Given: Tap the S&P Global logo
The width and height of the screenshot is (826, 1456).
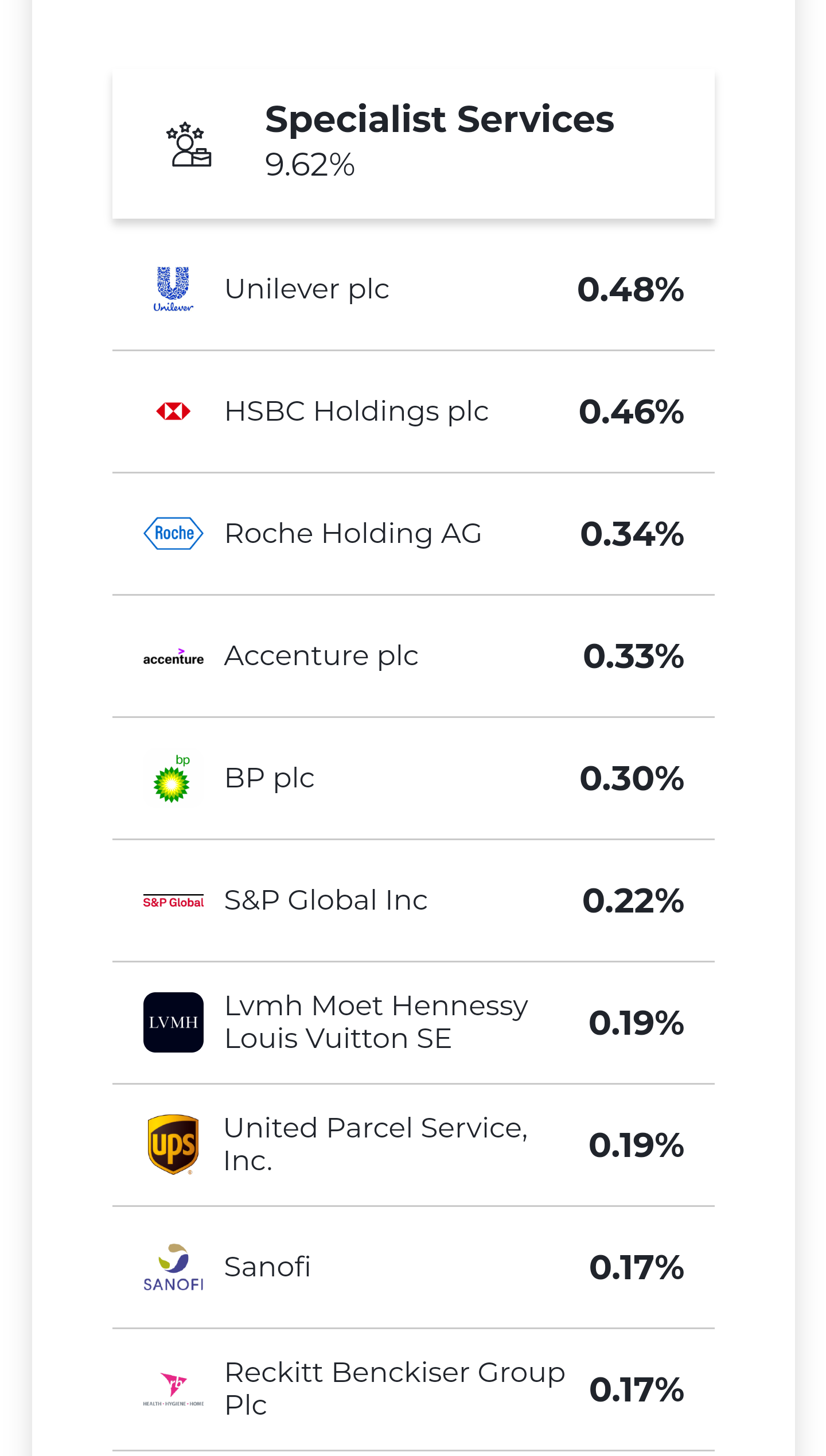Looking at the screenshot, I should (173, 902).
